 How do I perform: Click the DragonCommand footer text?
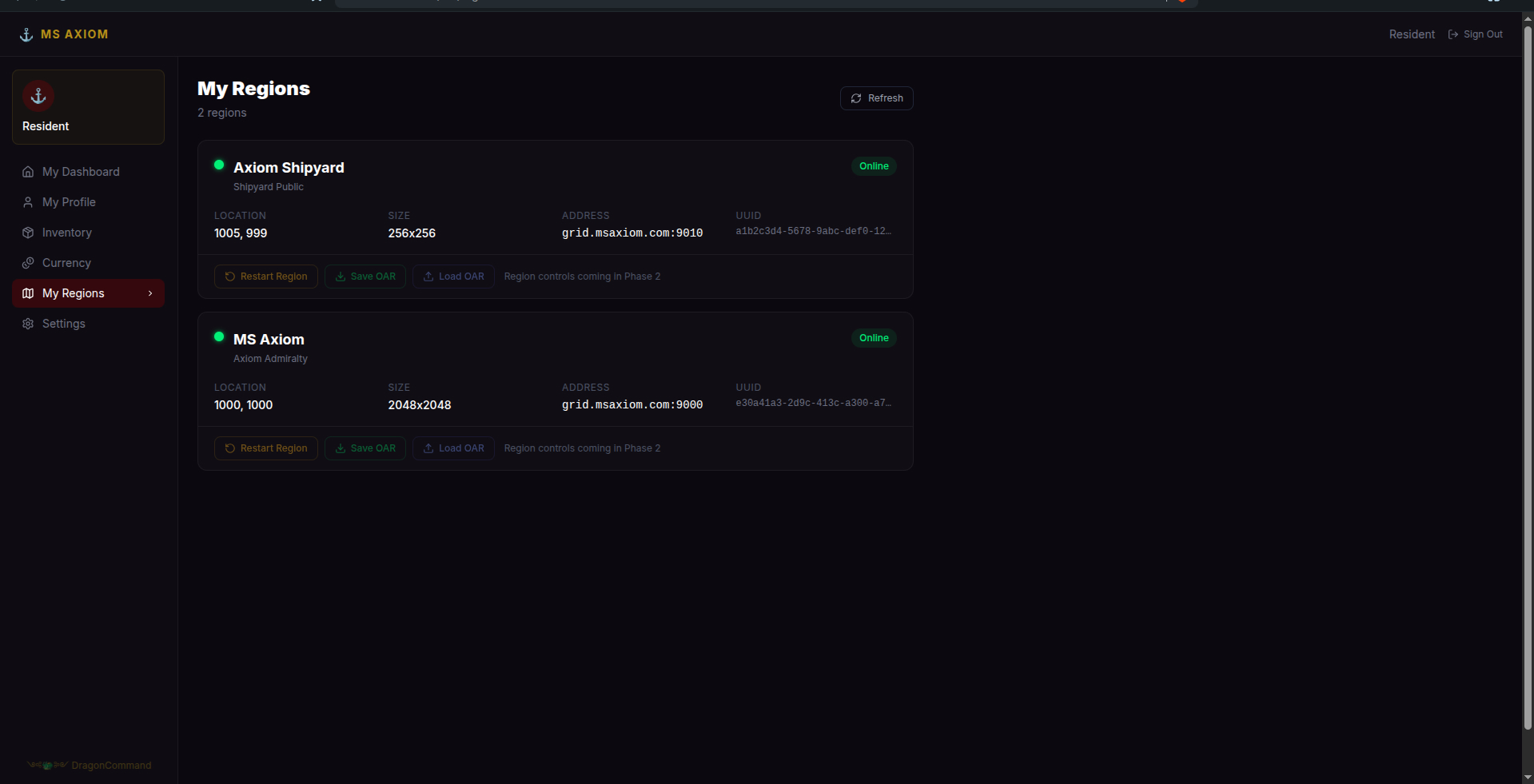[111, 766]
